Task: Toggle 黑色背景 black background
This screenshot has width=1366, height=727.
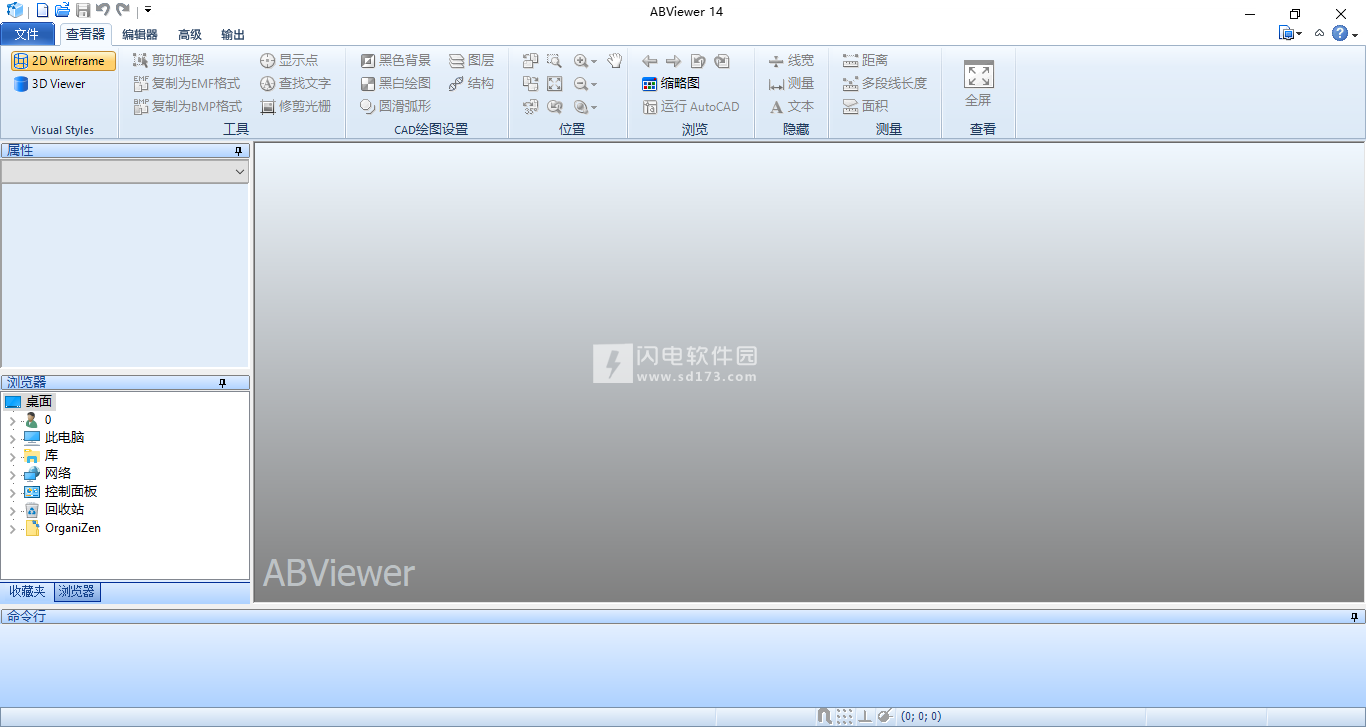Action: pyautogui.click(x=396, y=60)
